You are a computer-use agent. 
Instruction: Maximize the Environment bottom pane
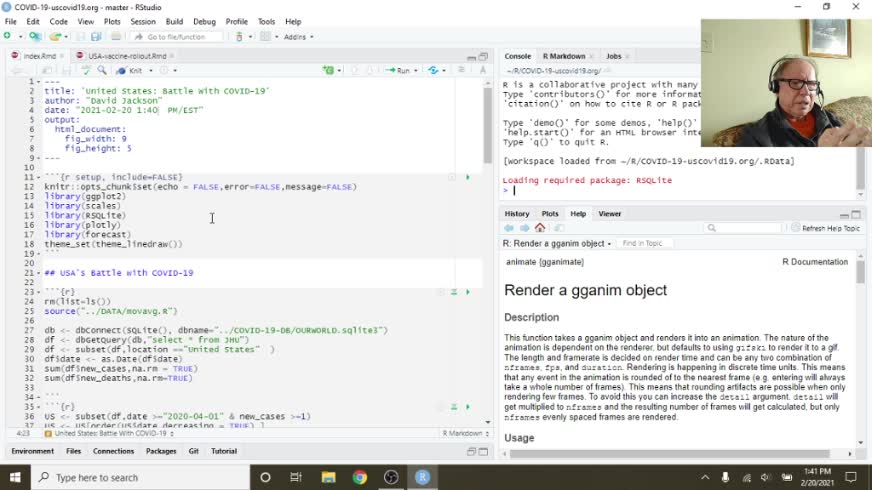tap(483, 452)
